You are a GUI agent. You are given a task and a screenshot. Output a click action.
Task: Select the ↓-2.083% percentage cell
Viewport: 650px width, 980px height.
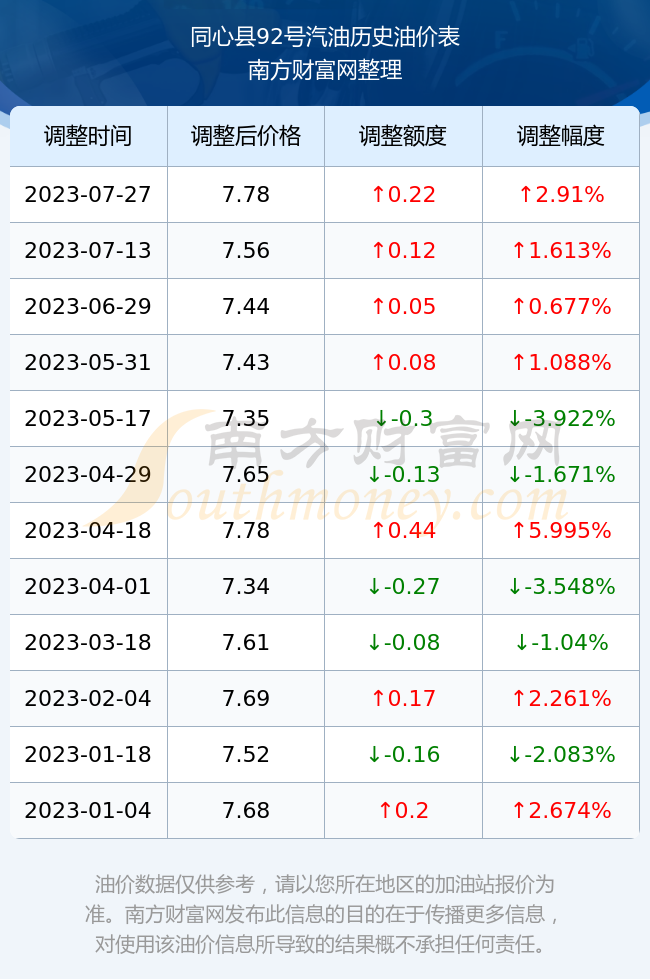click(x=561, y=754)
